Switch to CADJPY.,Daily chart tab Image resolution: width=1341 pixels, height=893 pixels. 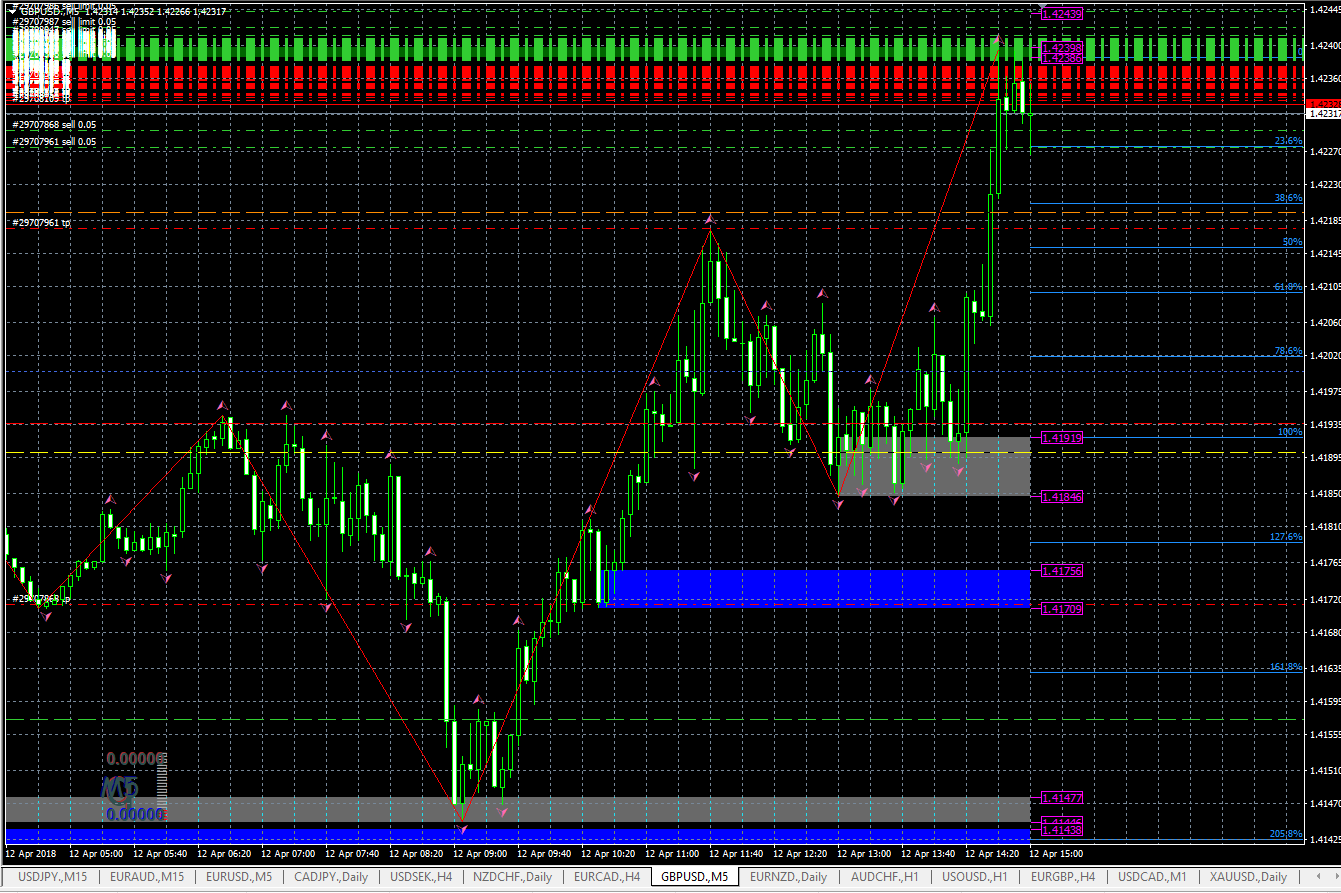tap(331, 877)
